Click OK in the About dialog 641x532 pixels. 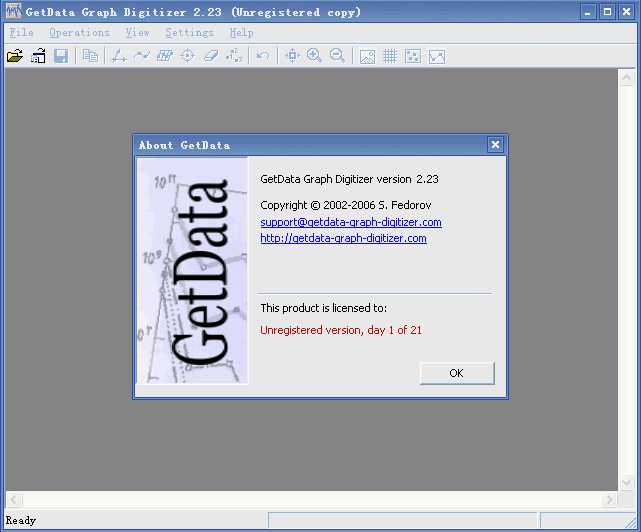pos(457,373)
